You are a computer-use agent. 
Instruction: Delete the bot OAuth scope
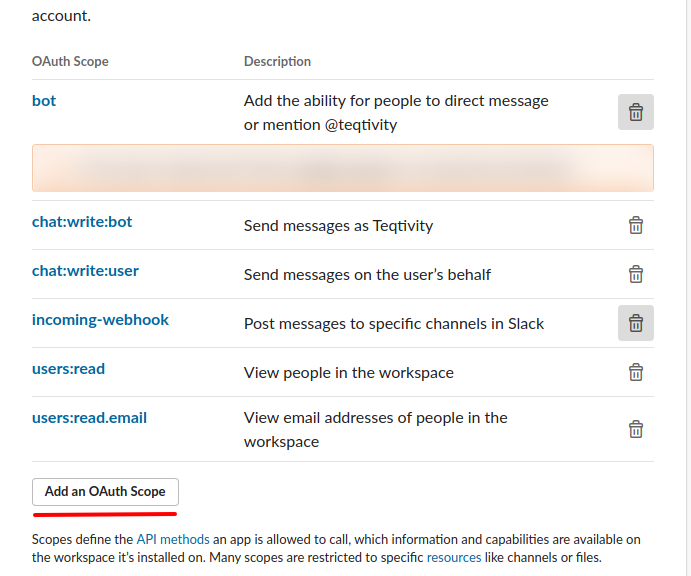[x=635, y=112]
